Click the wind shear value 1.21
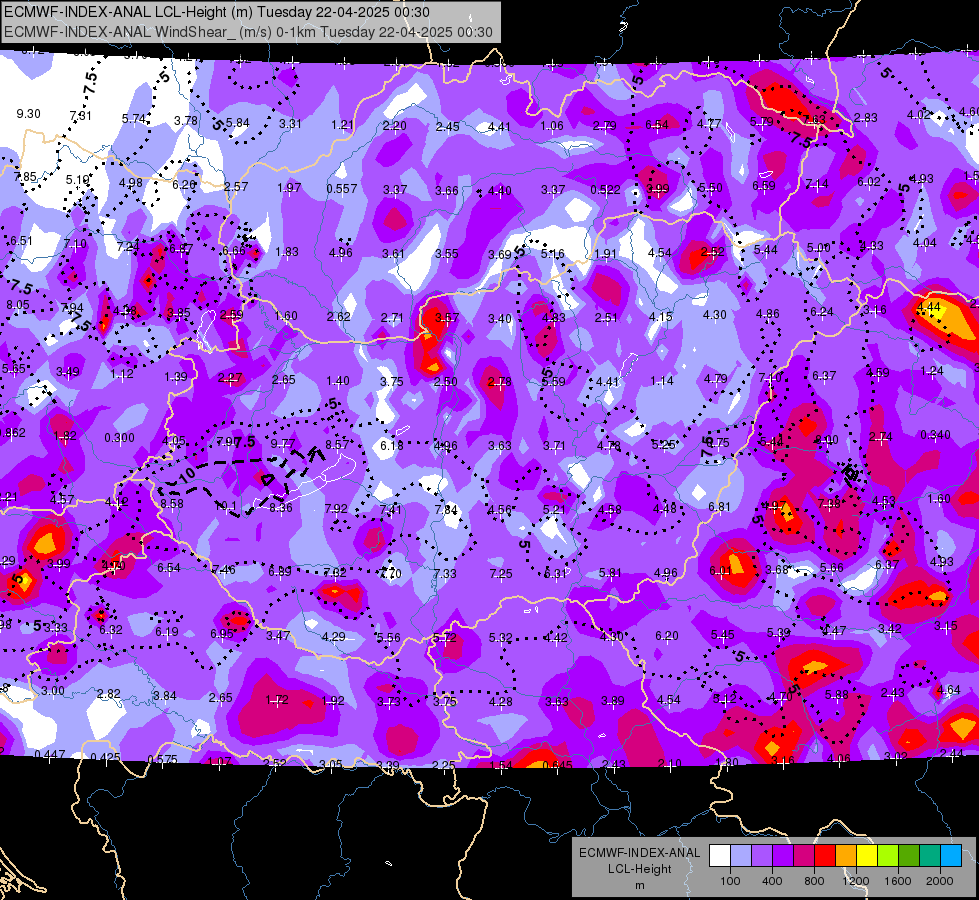 click(342, 125)
